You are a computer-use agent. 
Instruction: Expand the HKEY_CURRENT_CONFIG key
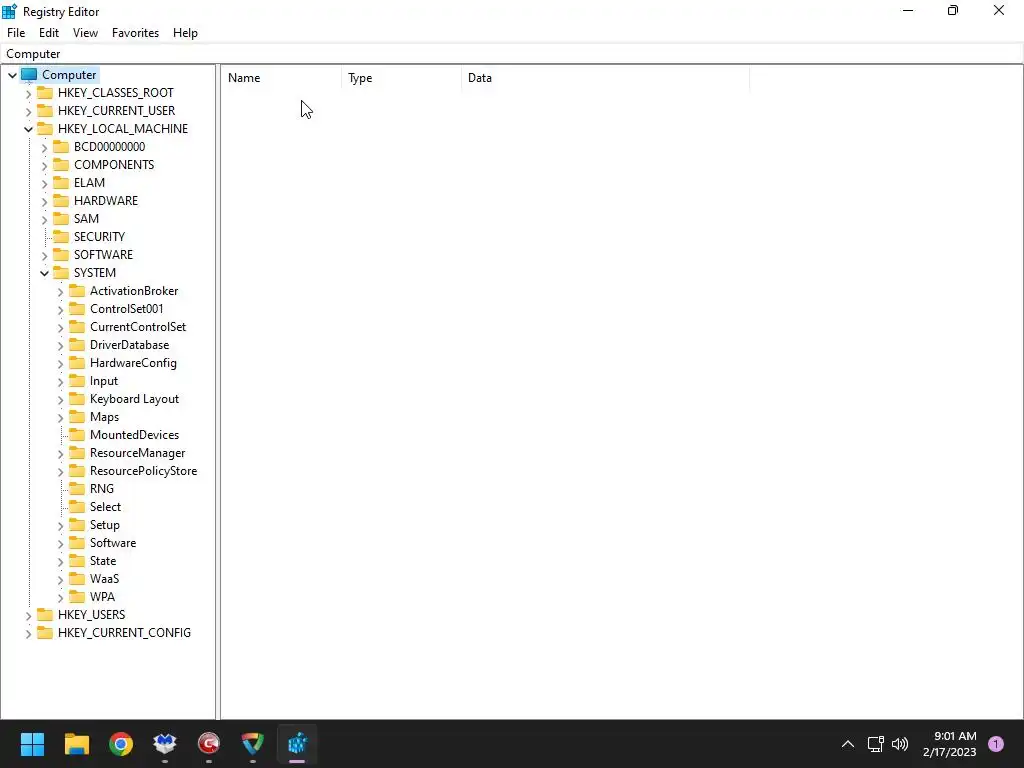(x=28, y=633)
